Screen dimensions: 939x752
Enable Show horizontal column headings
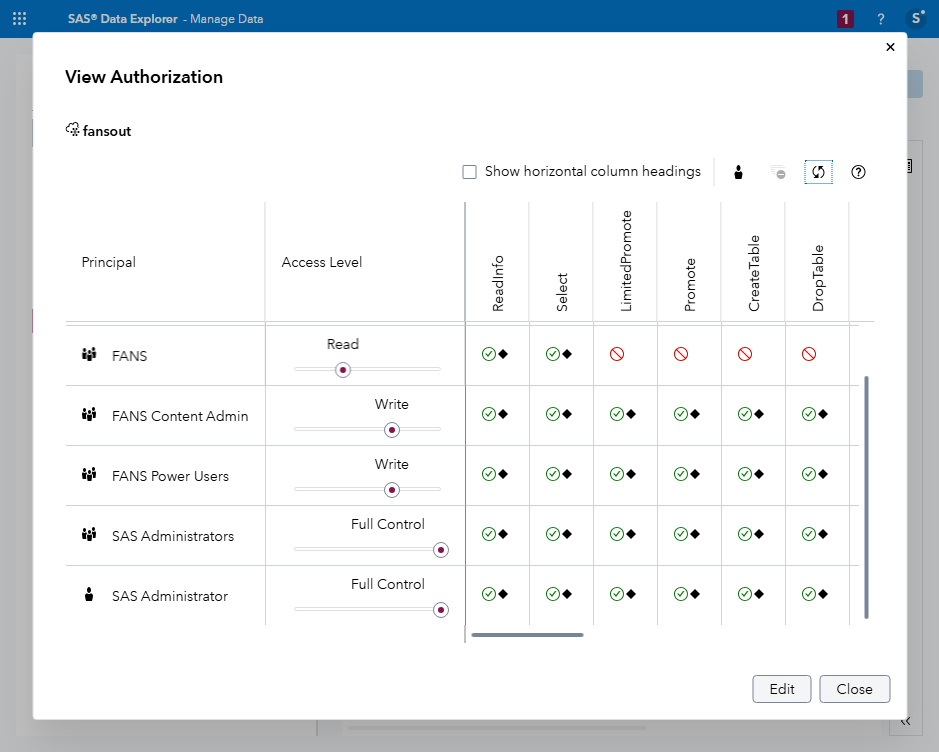point(470,171)
